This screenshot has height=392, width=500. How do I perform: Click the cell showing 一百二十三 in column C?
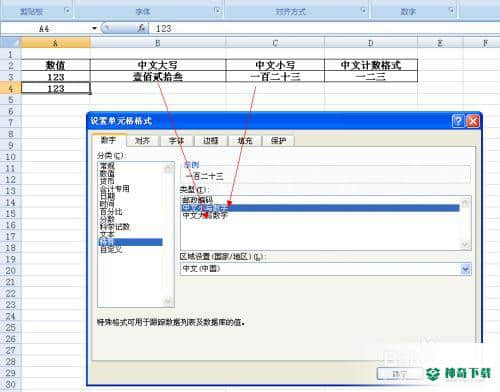pos(275,77)
